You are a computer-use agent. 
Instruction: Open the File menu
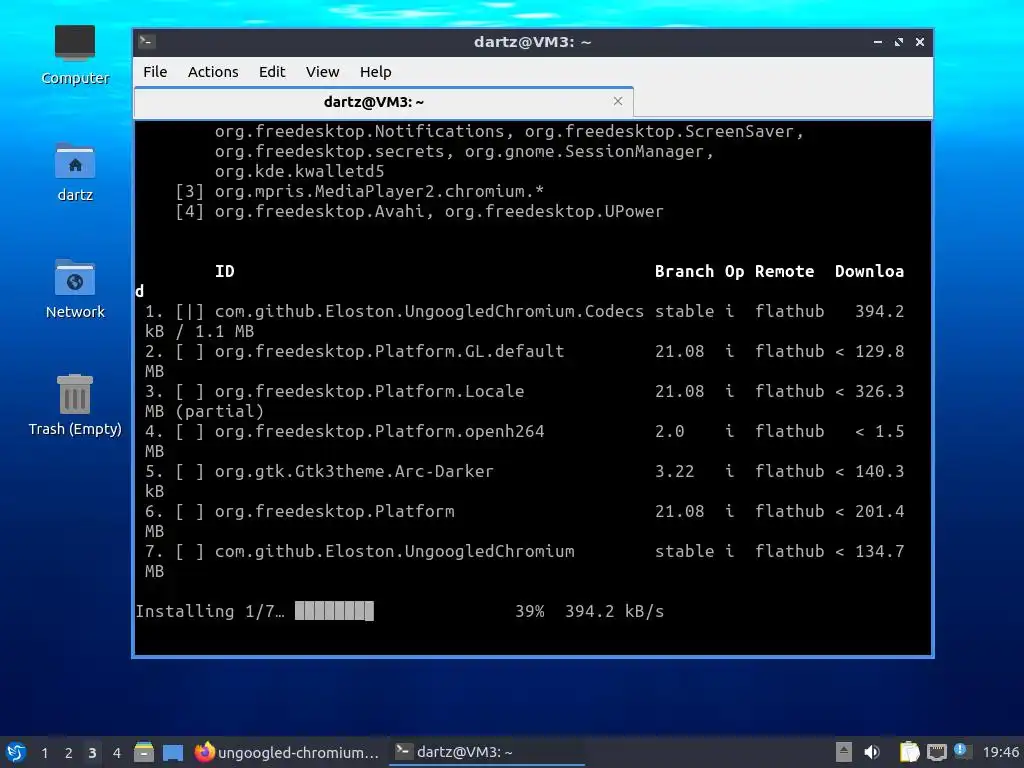pyautogui.click(x=155, y=72)
